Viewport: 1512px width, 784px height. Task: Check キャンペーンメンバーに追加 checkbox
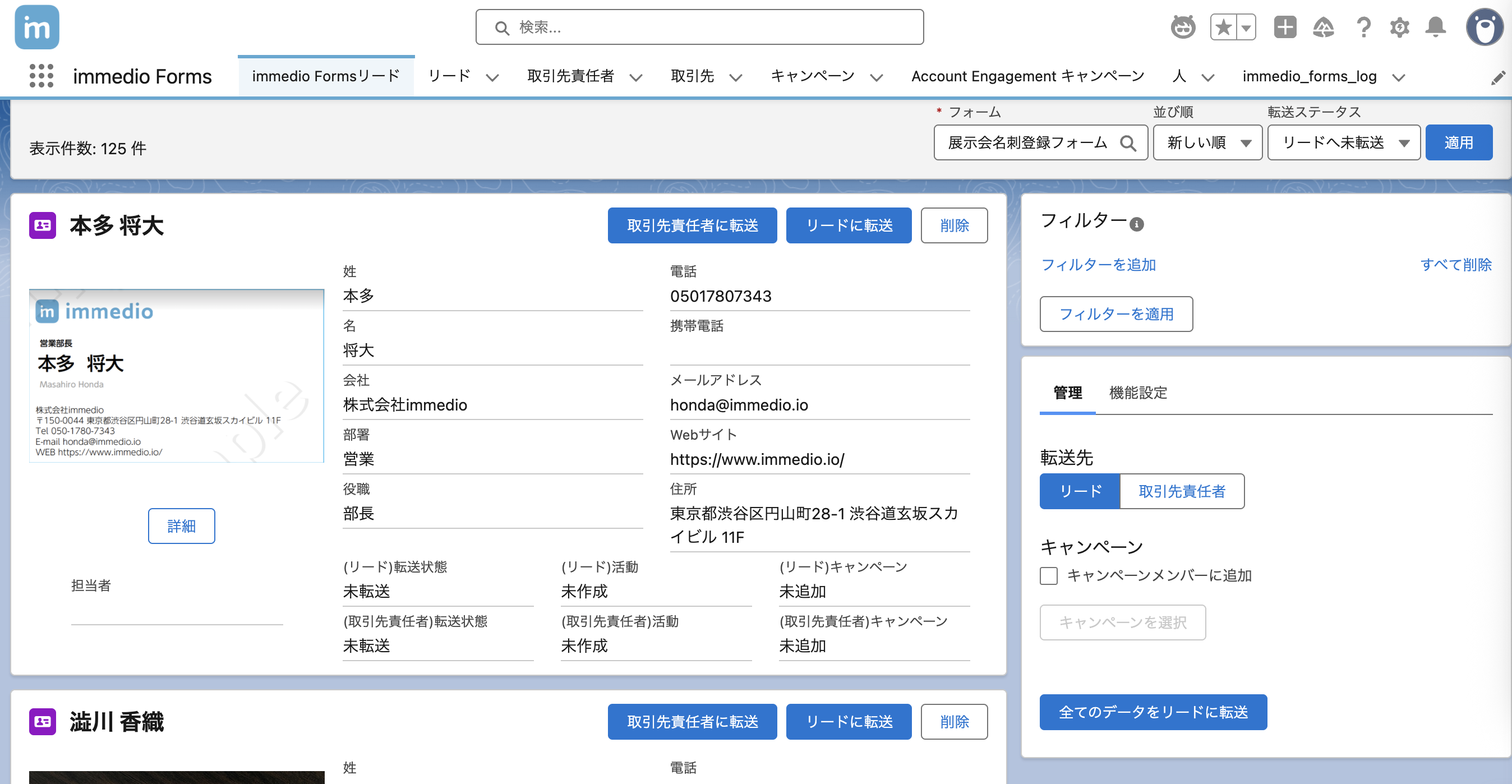click(1048, 576)
